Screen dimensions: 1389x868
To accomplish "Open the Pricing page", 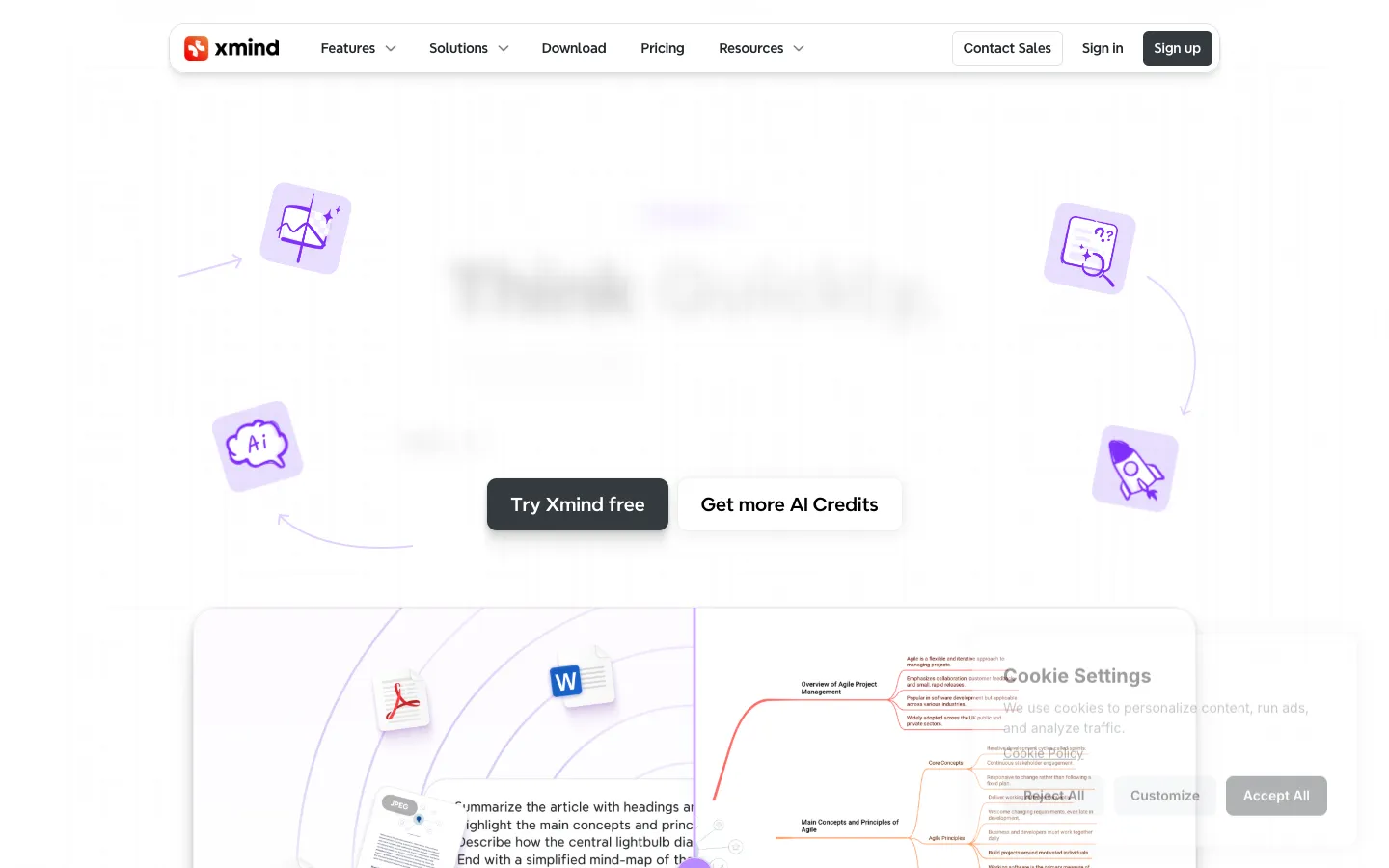I will tap(663, 48).
